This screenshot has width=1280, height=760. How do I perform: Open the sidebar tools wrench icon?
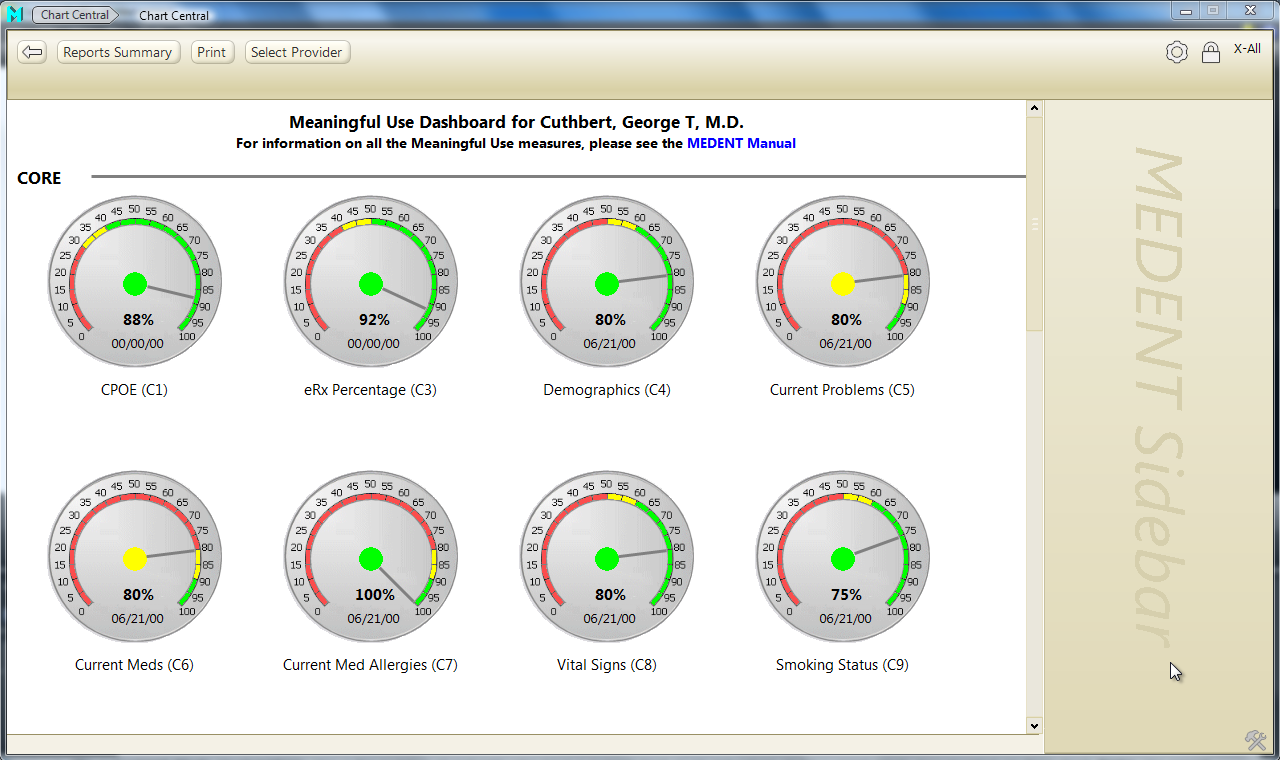point(1255,740)
